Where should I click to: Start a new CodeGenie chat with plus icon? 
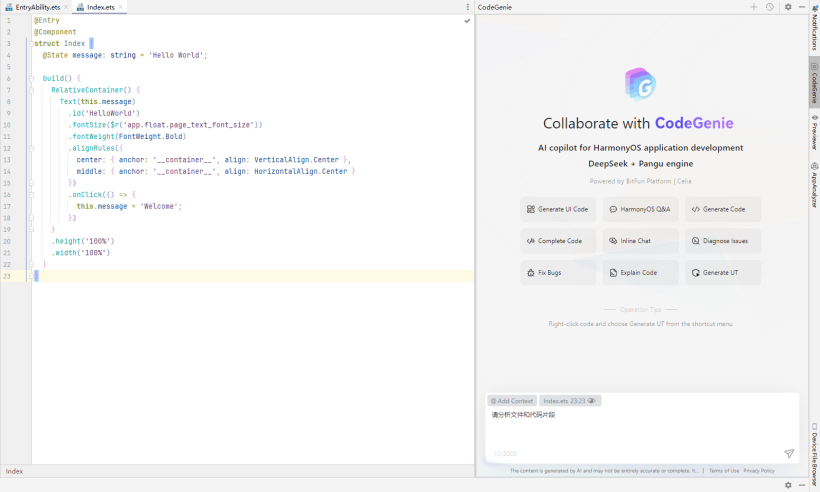(x=754, y=7)
